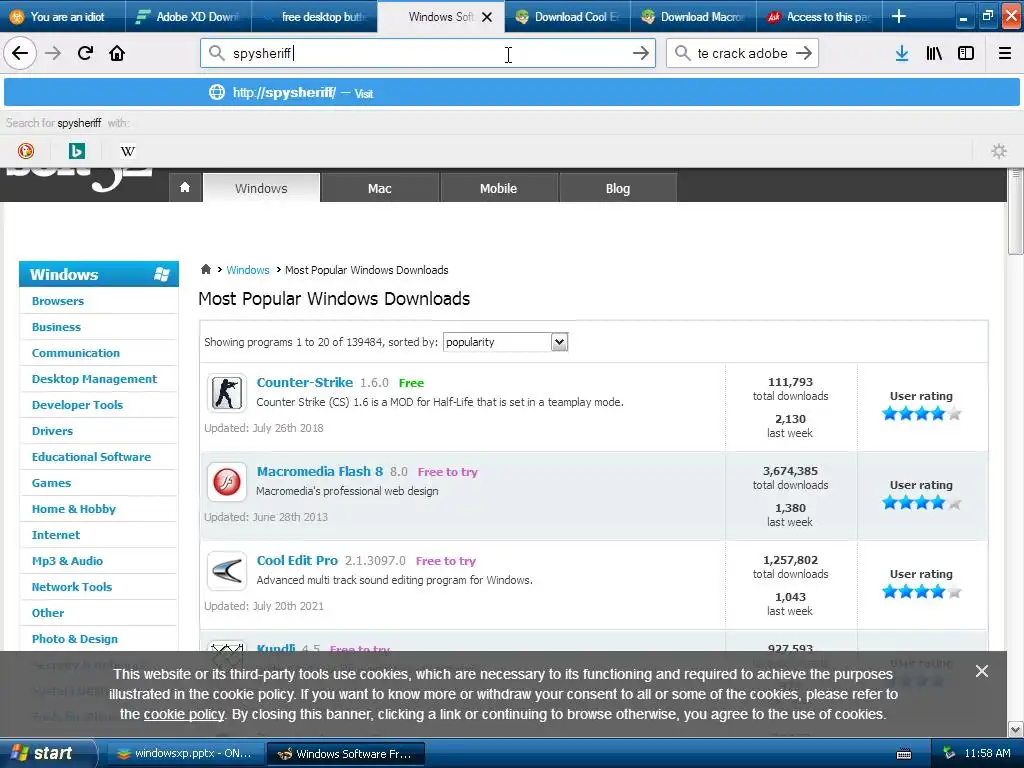Visit the http://spysheriff/ suggestion
The width and height of the screenshot is (1024, 768).
512,93
